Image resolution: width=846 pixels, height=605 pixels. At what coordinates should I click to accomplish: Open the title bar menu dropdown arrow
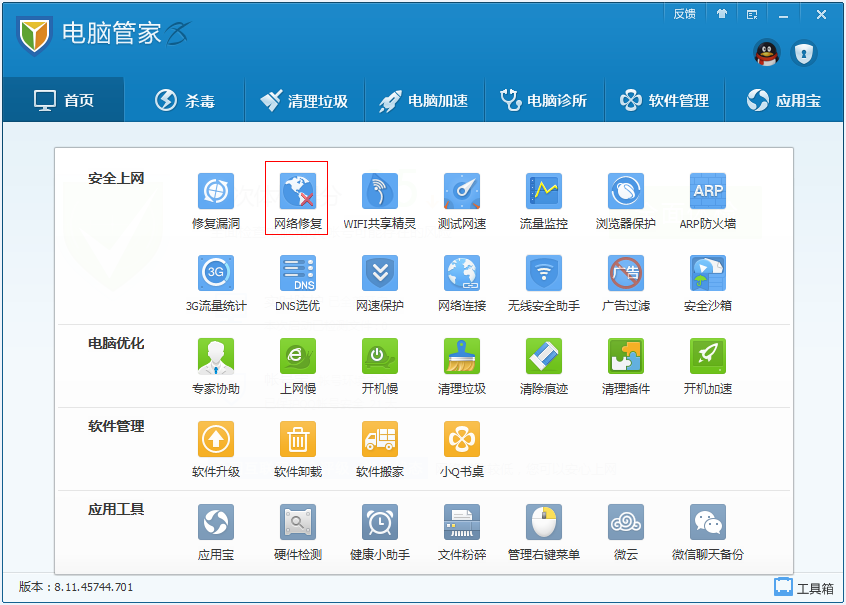pos(750,14)
